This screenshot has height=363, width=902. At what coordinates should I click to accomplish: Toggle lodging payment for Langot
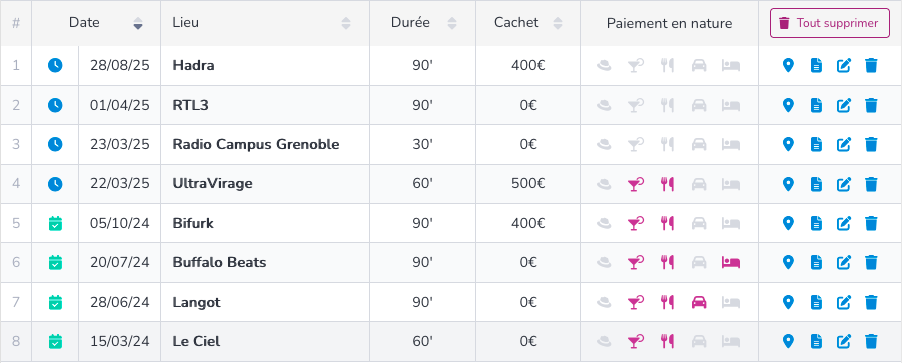731,302
